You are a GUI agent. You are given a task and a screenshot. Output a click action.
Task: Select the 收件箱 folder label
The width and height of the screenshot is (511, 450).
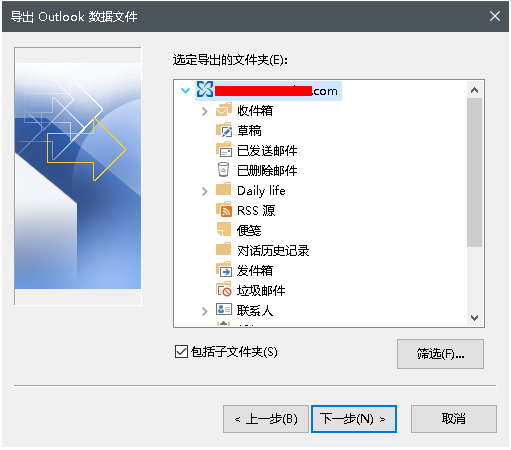(x=255, y=111)
